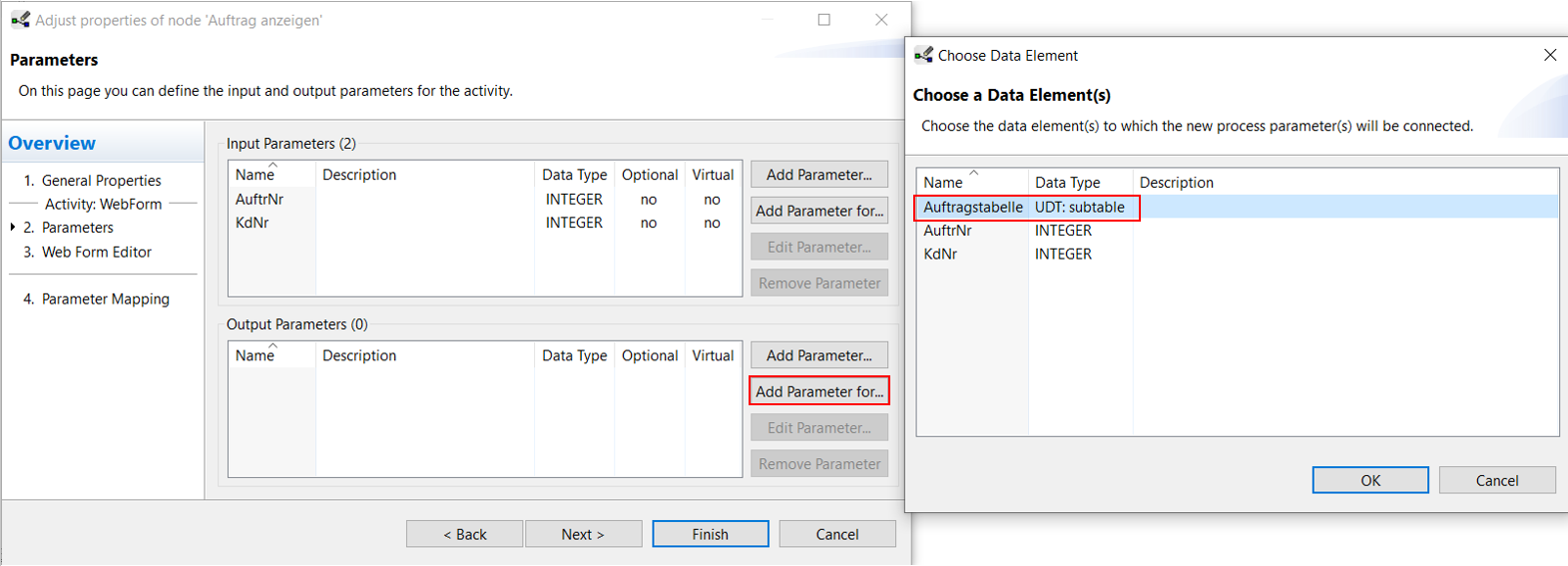
Task: Go to Web Form Editor step
Action: tap(97, 253)
